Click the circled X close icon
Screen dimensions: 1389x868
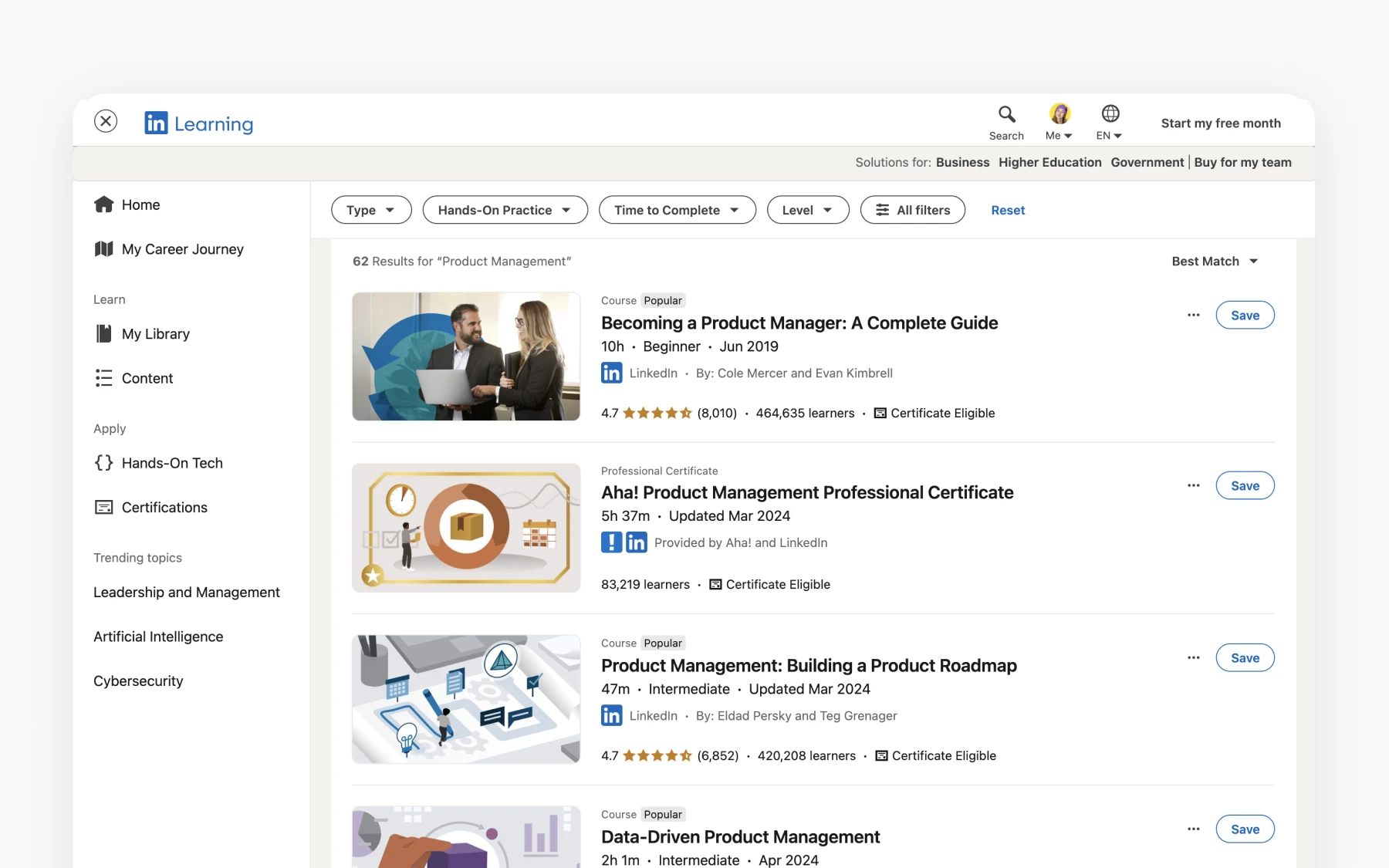(106, 121)
